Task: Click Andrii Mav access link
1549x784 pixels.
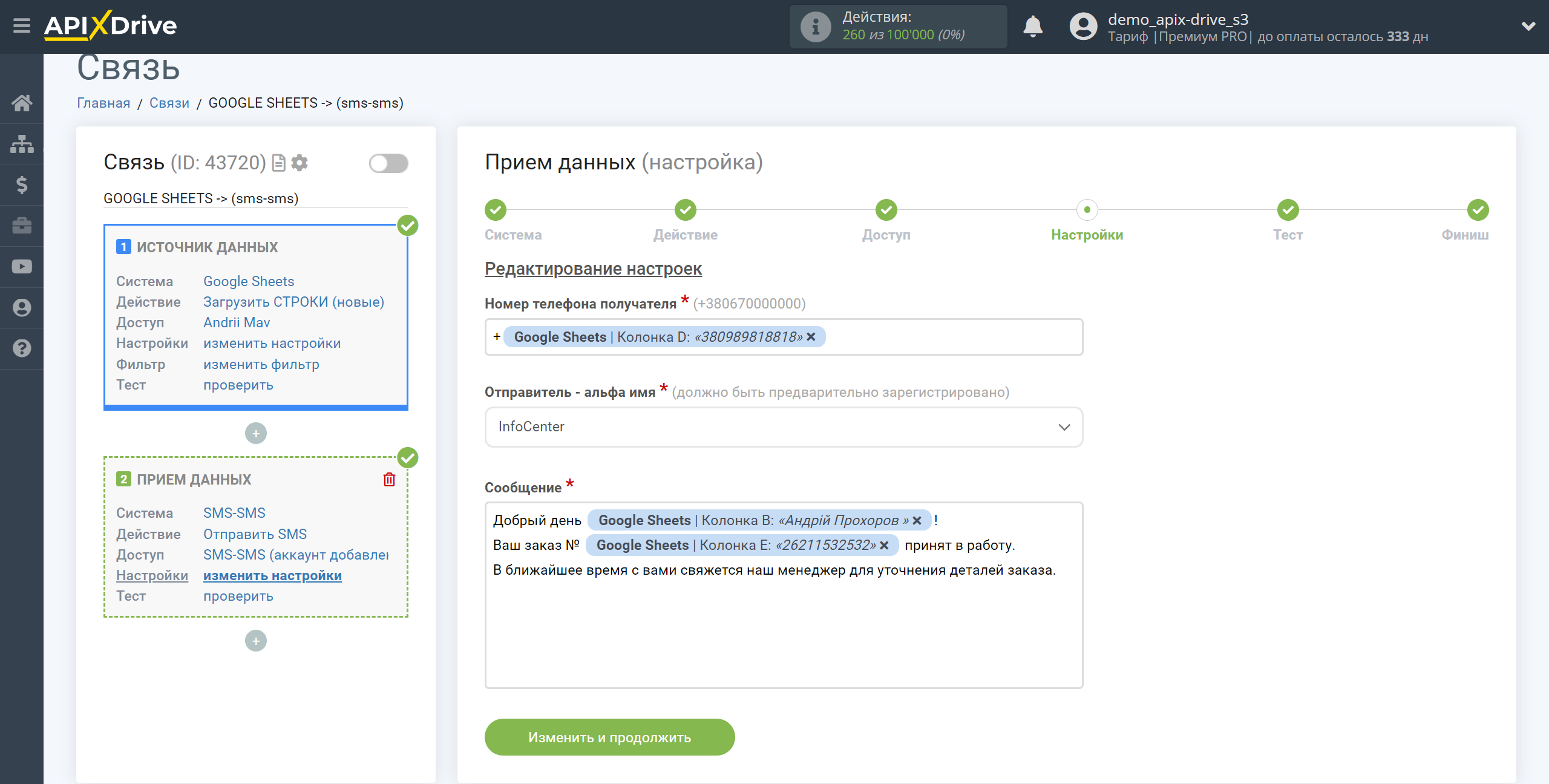Action: [x=237, y=322]
